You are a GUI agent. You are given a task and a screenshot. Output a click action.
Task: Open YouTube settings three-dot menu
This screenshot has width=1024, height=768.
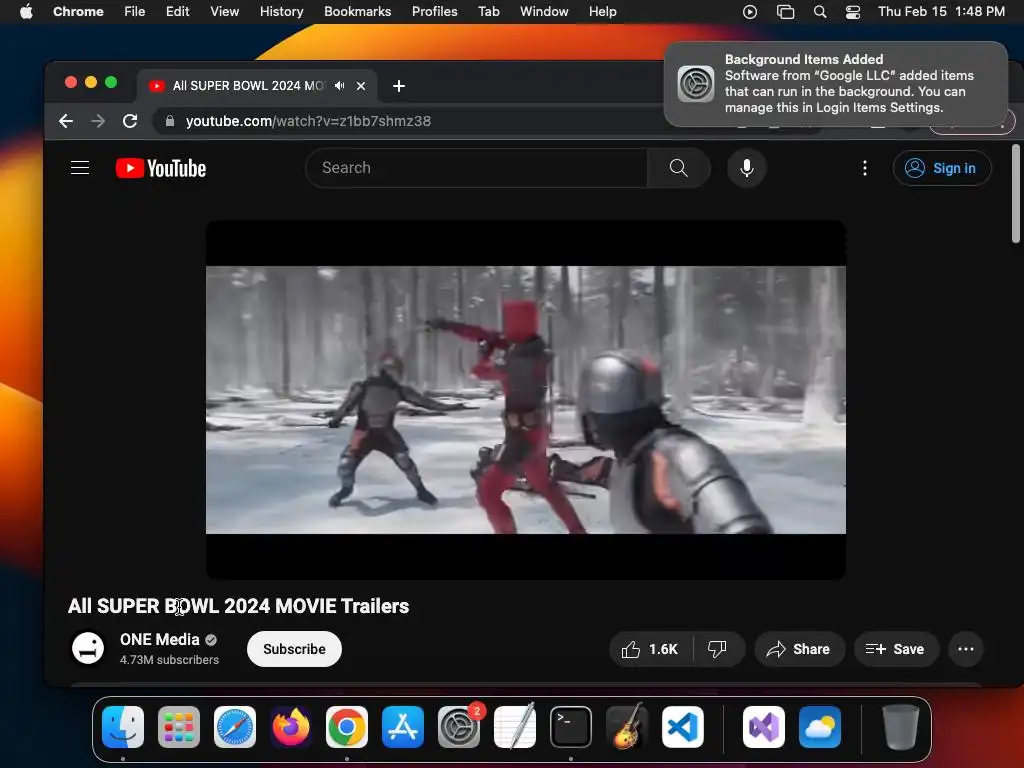[865, 168]
